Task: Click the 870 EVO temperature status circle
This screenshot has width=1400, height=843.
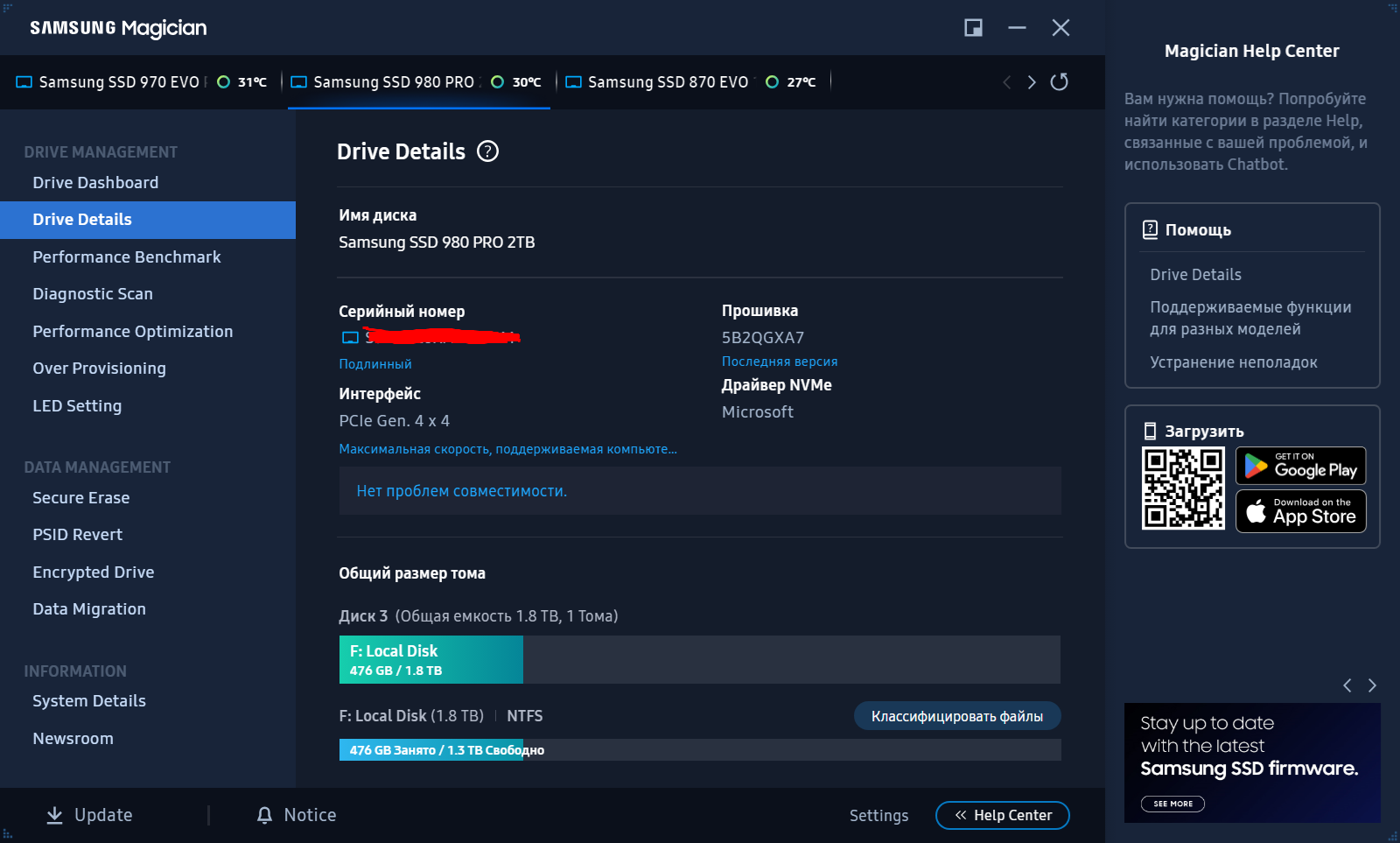Action: point(772,82)
